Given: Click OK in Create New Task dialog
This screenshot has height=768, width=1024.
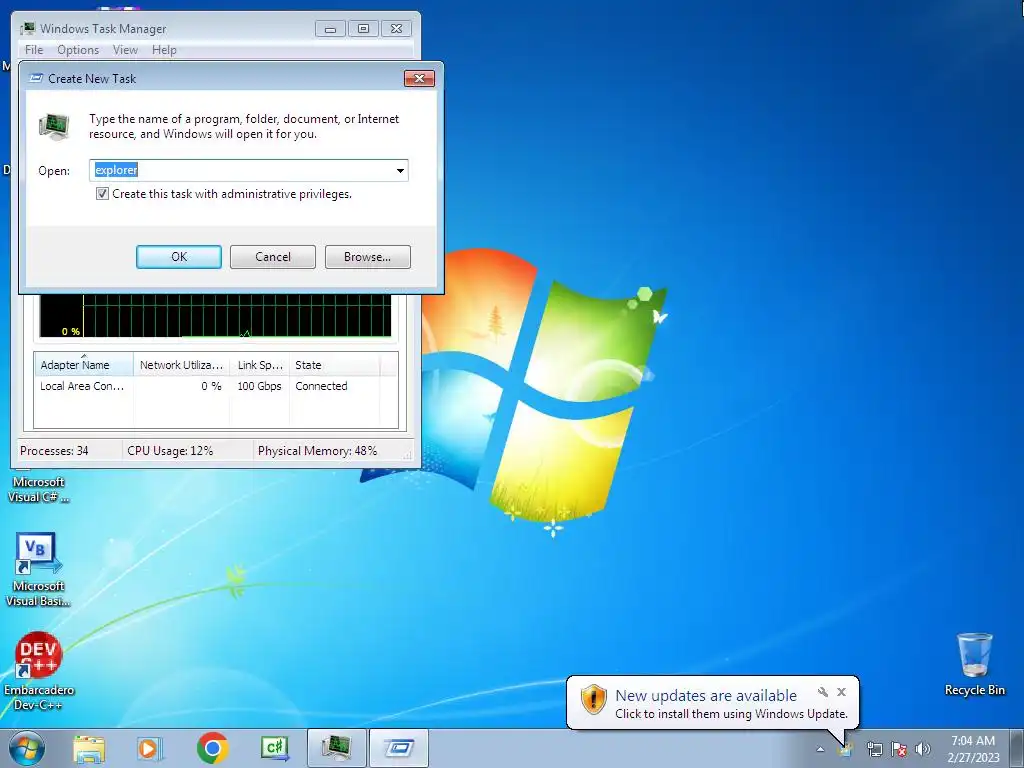Looking at the screenshot, I should (x=178, y=257).
